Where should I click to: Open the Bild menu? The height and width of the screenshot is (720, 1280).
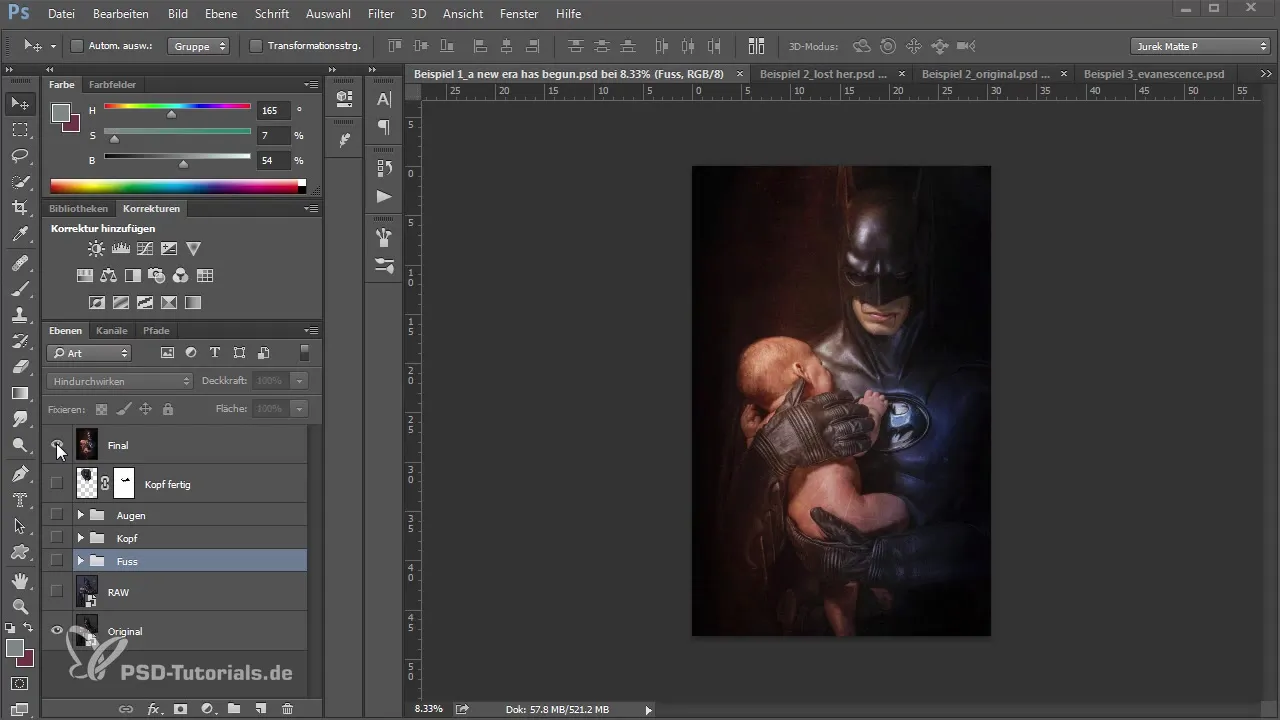coord(178,14)
